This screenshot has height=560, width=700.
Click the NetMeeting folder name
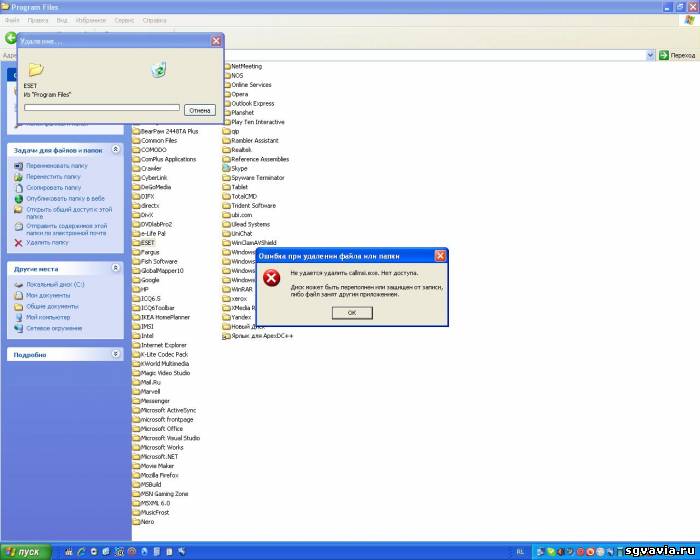coord(246,66)
